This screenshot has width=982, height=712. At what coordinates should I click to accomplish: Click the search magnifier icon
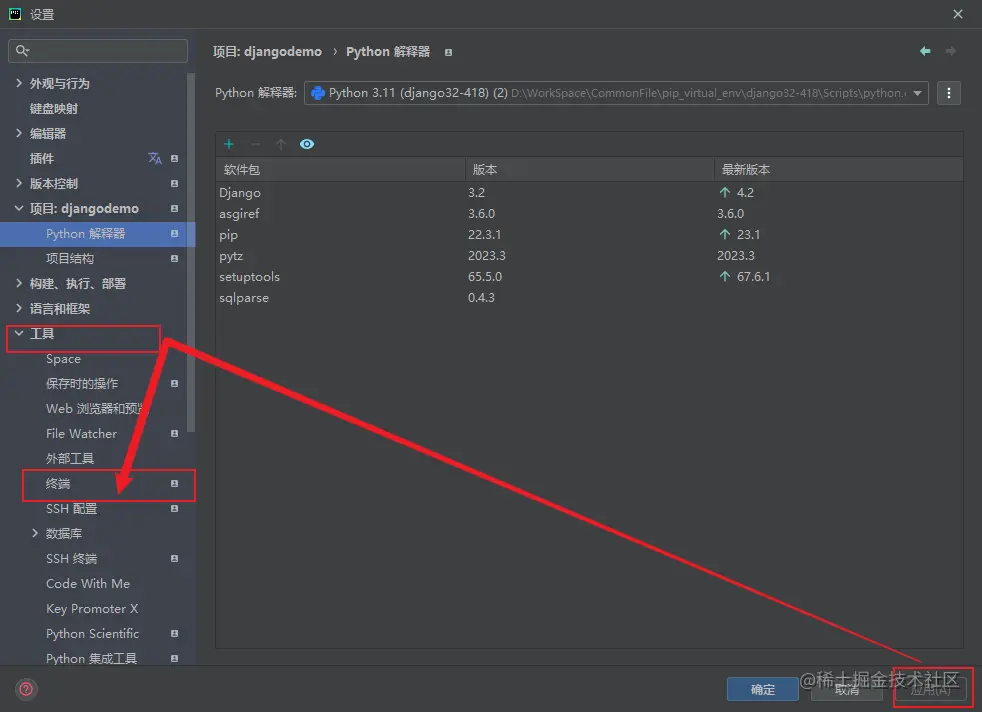point(22,51)
